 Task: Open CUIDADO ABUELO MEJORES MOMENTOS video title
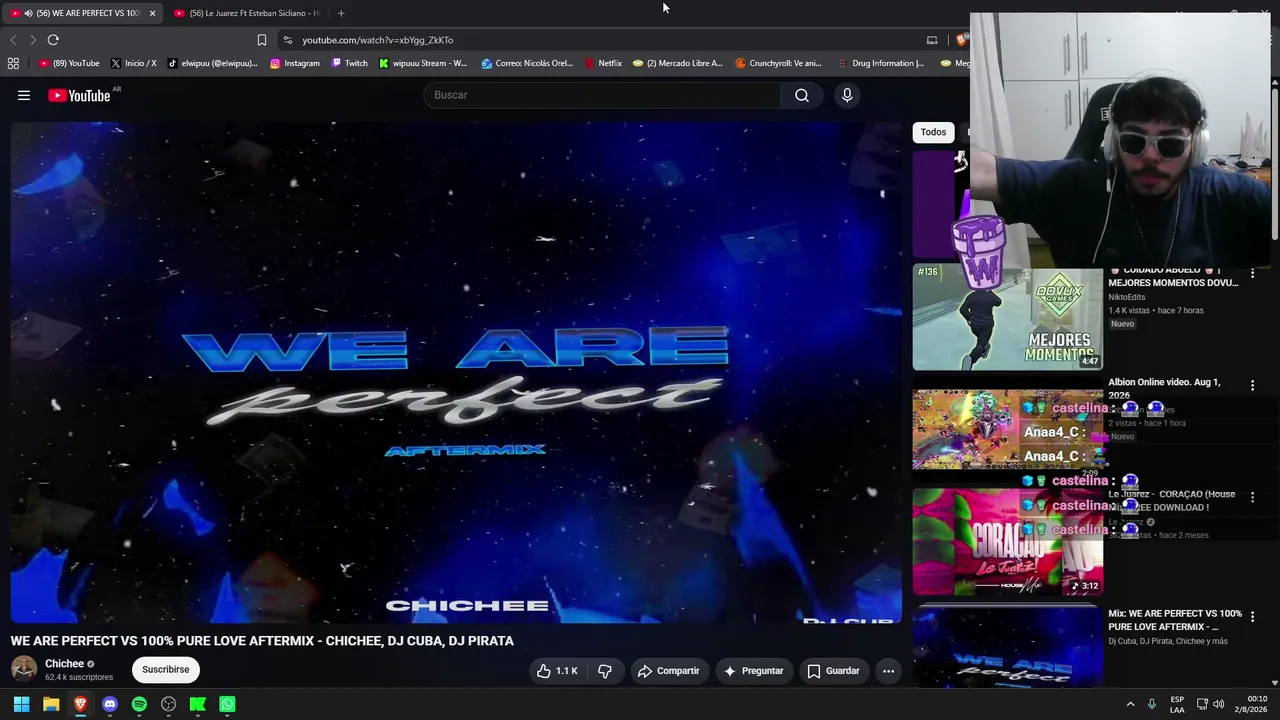[1173, 276]
